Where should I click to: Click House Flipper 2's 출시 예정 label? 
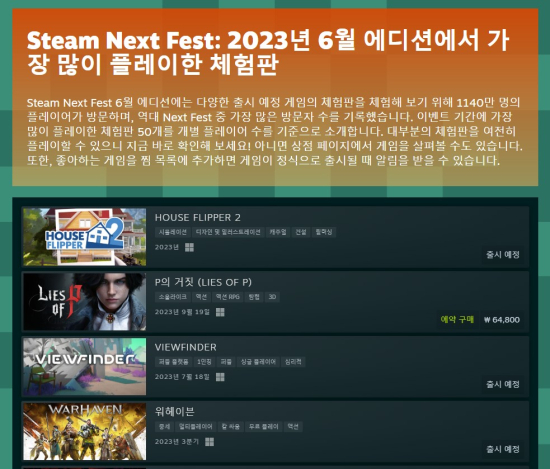[x=503, y=255]
